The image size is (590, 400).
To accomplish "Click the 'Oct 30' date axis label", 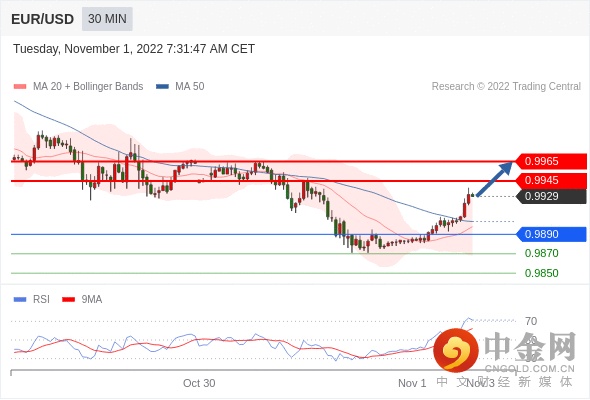I will (x=199, y=383).
